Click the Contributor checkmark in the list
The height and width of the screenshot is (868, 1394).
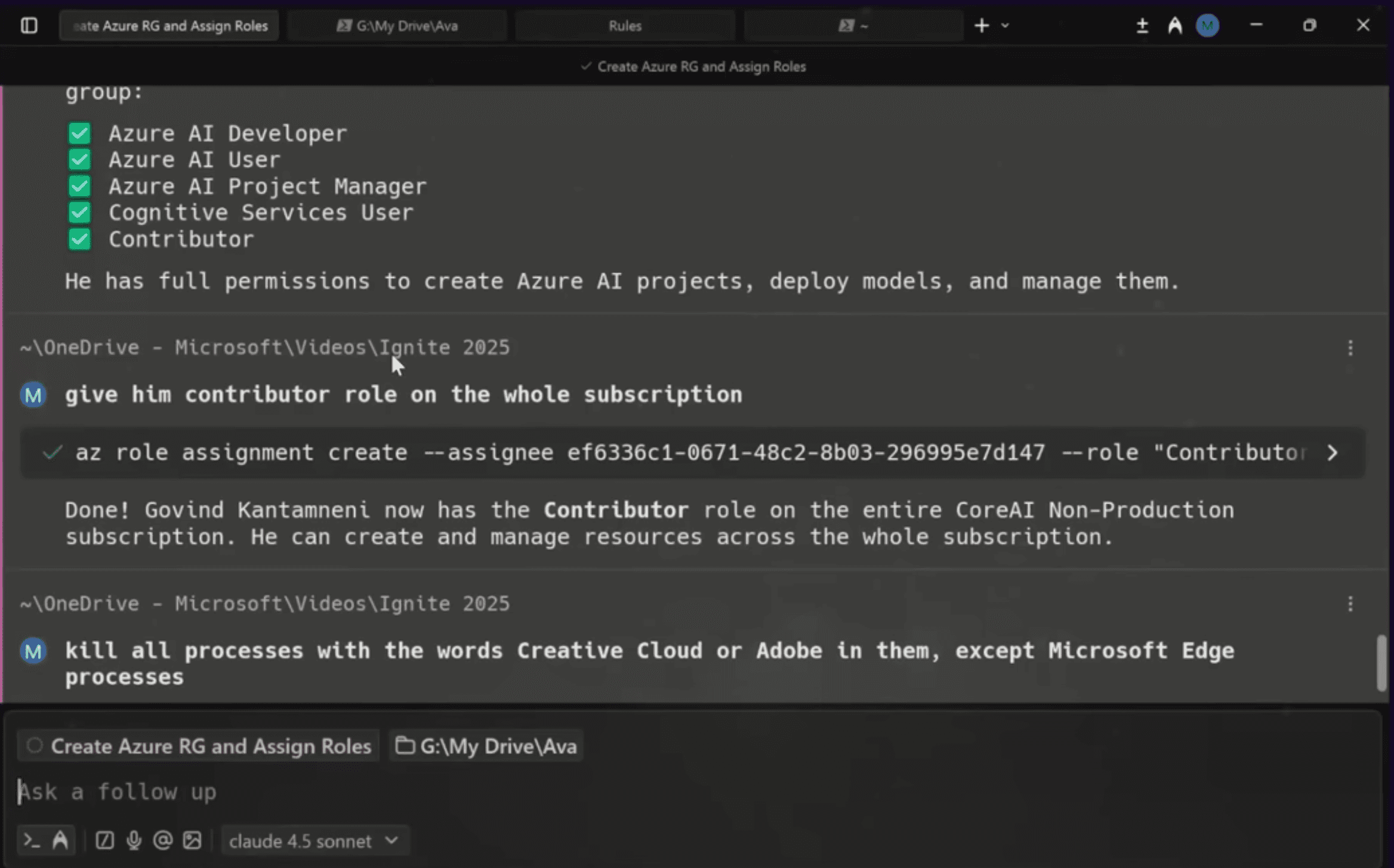point(79,240)
